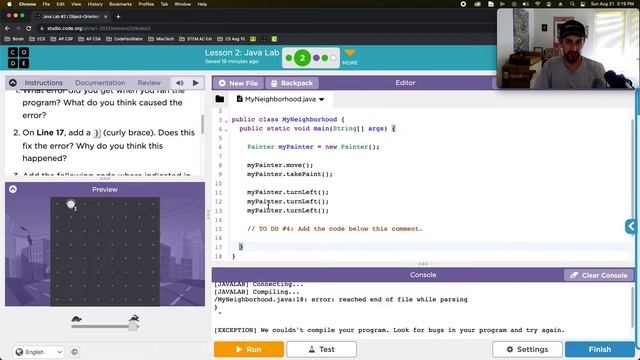Reload the page in Chrome
Screen dimensions: 640x360
click(x=29, y=28)
